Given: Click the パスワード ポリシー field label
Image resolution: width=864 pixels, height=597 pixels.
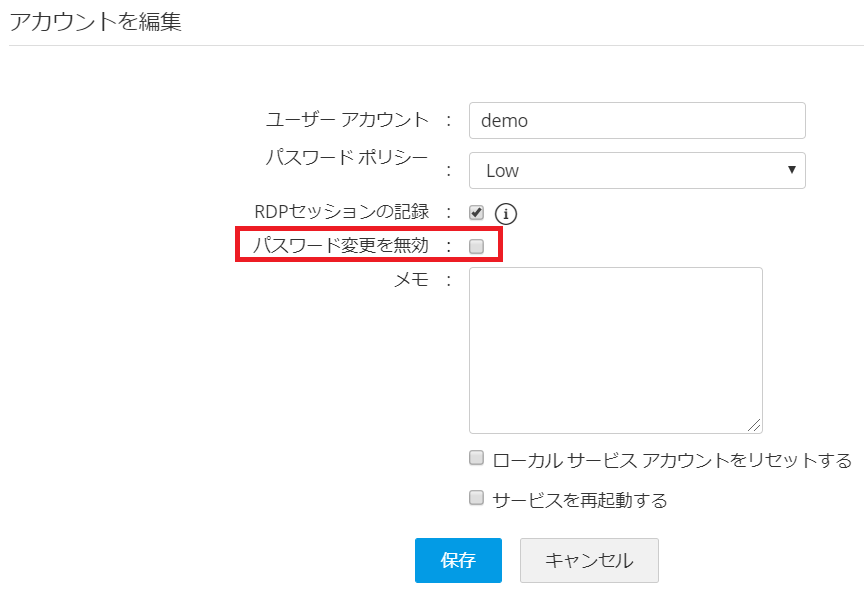Looking at the screenshot, I should [347, 158].
